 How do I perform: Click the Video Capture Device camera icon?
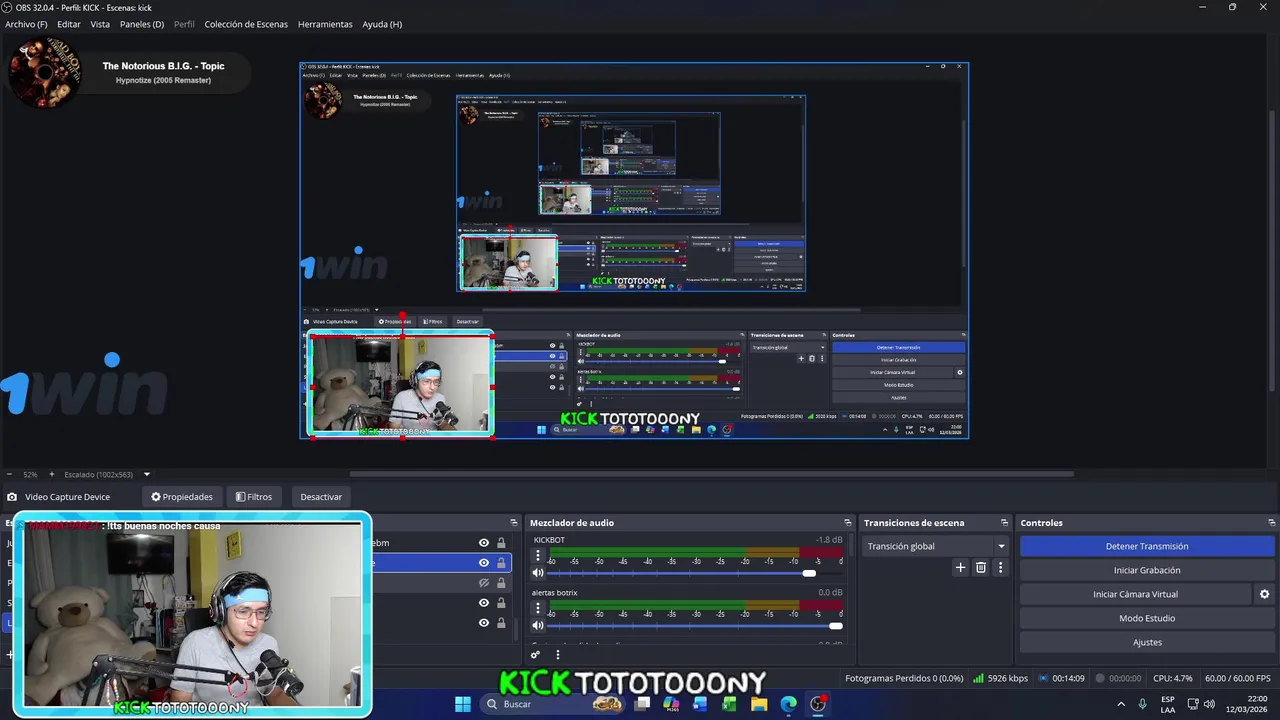[12, 497]
